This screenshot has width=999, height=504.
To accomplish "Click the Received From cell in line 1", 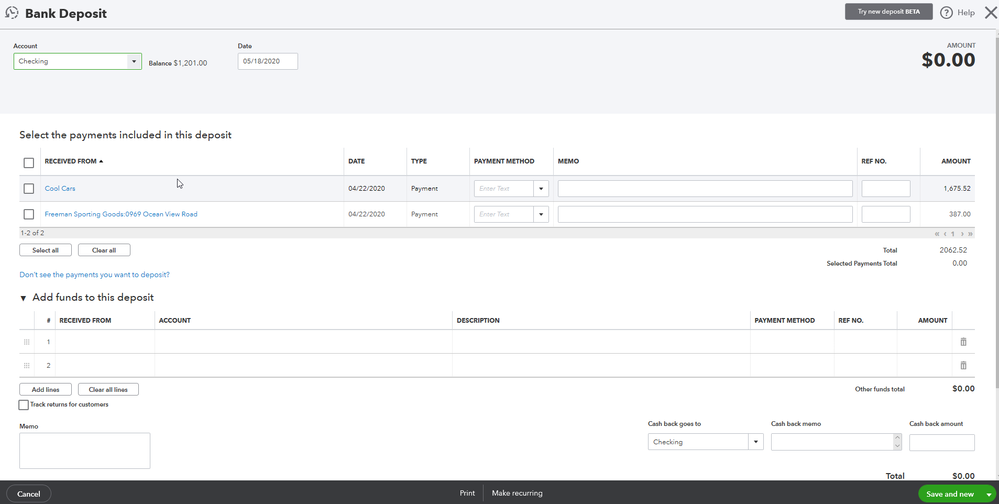I will [x=105, y=342].
